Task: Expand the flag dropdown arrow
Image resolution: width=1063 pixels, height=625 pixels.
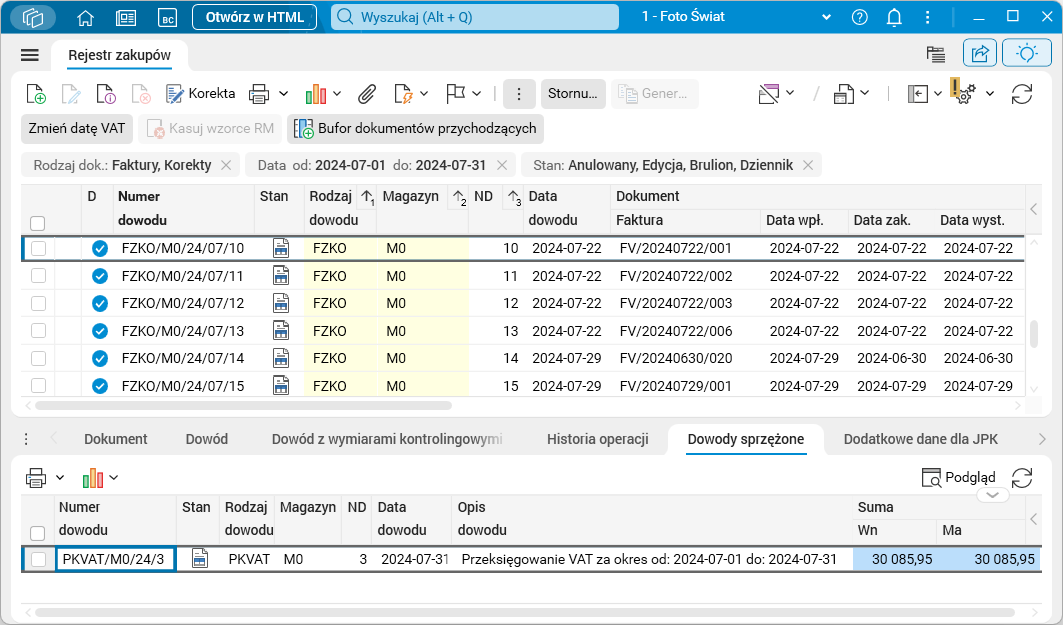Action: (x=479, y=94)
